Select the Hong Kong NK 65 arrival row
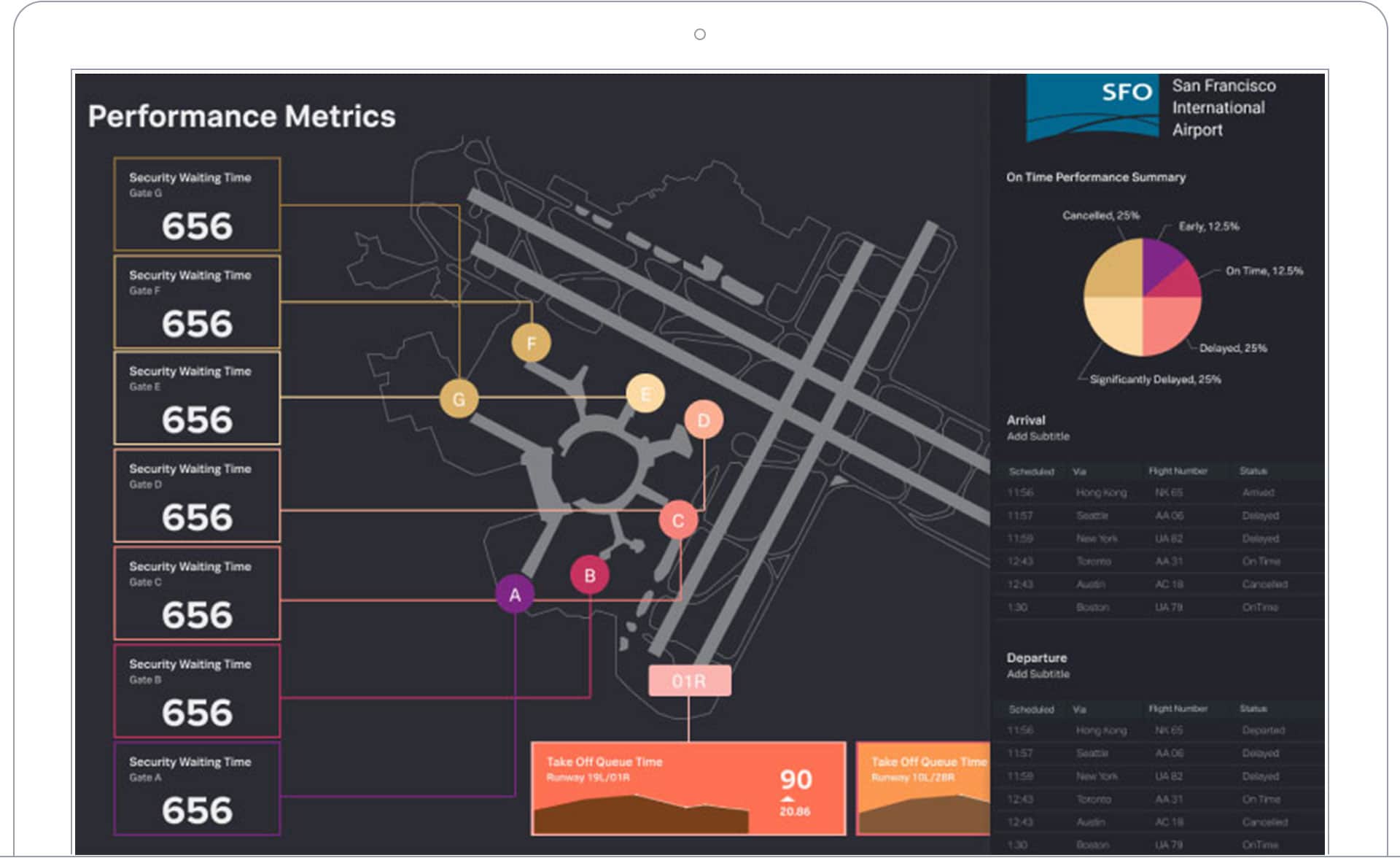The height and width of the screenshot is (858, 1400). 1159,492
